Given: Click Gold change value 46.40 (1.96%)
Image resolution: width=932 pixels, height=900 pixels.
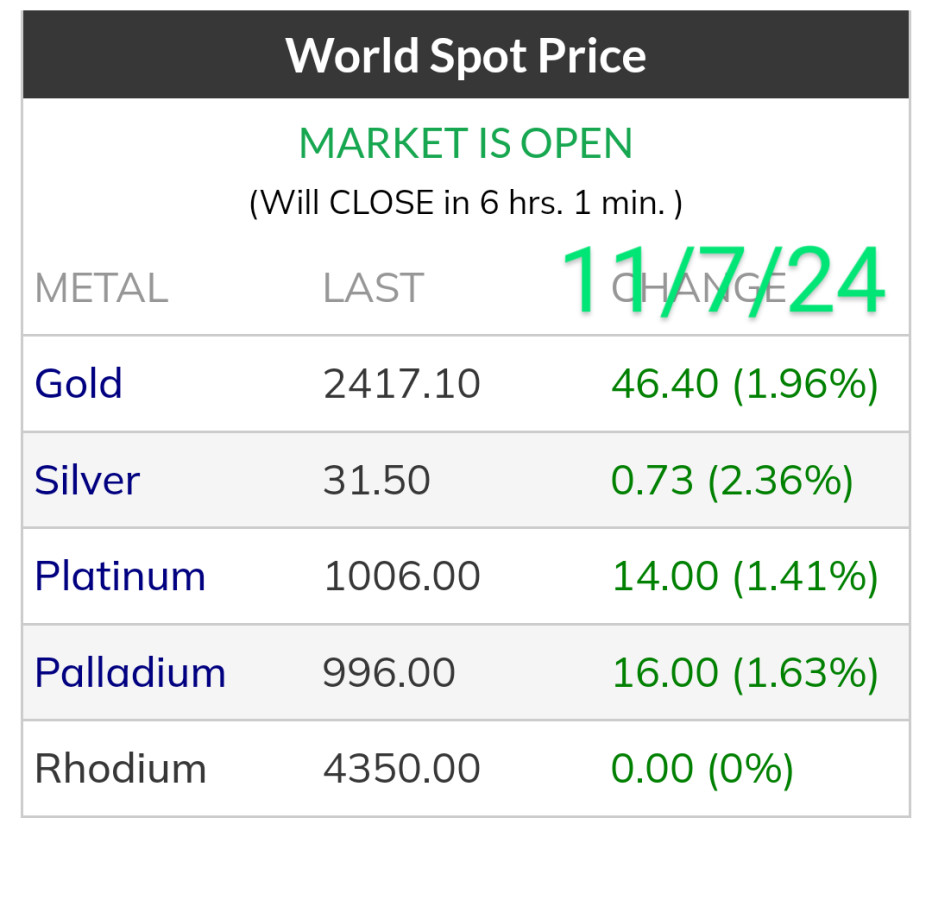Looking at the screenshot, I should (x=745, y=384).
